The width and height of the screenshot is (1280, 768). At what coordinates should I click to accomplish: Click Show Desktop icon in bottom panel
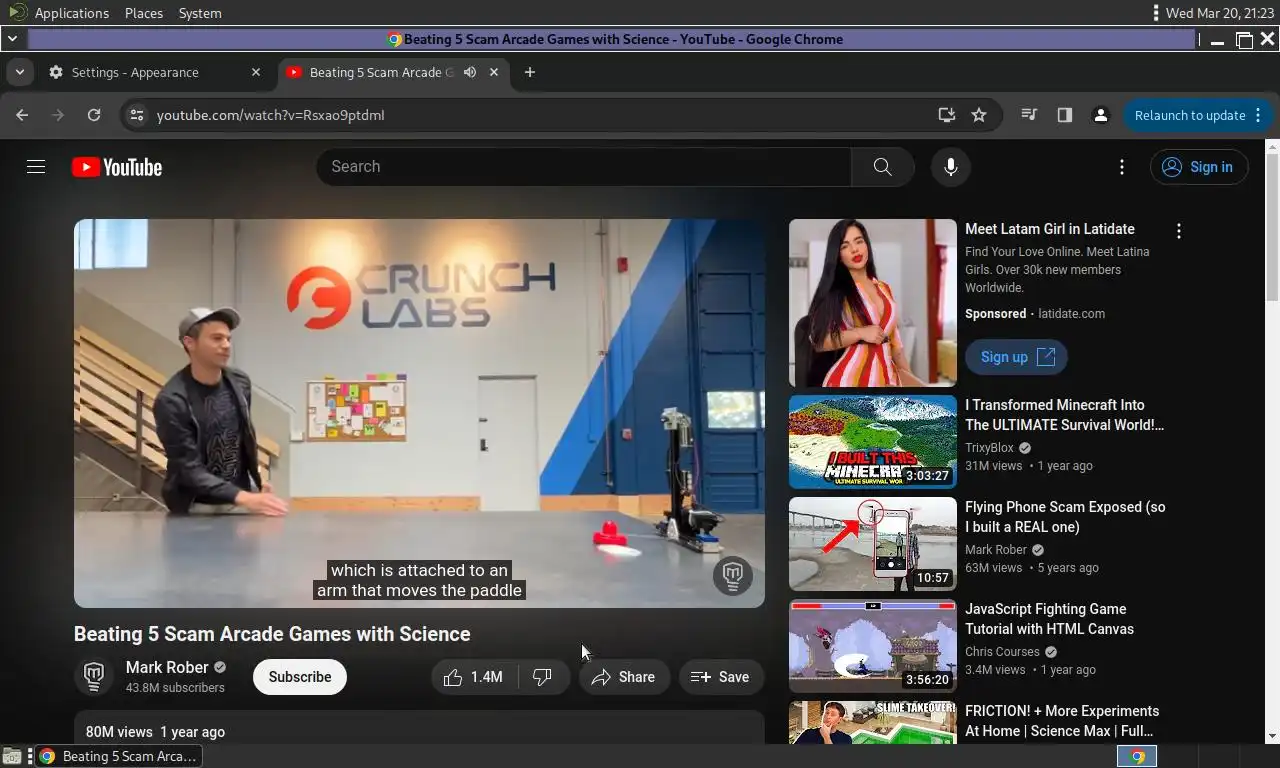(x=11, y=756)
